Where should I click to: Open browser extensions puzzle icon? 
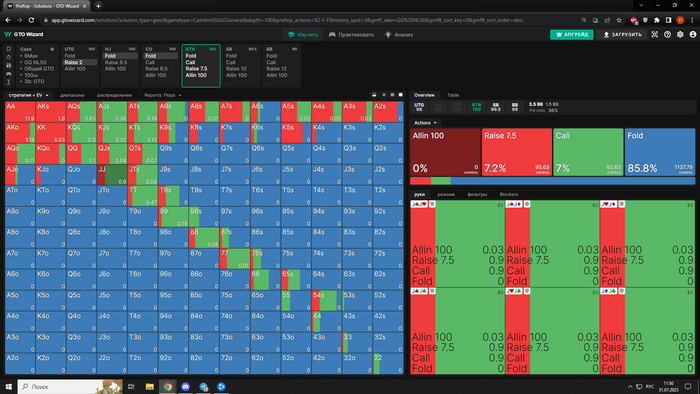tap(657, 20)
